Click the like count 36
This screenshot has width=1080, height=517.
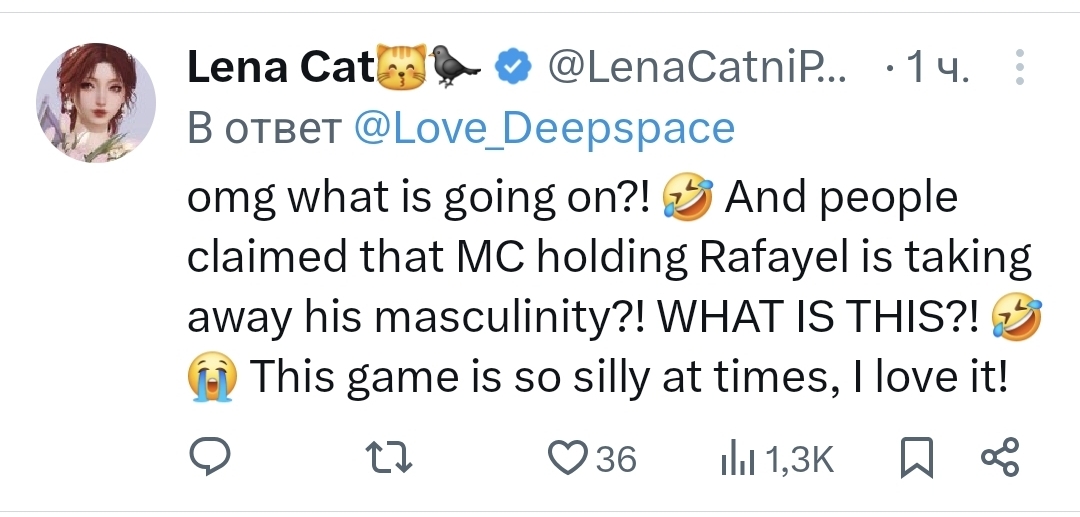(x=616, y=460)
